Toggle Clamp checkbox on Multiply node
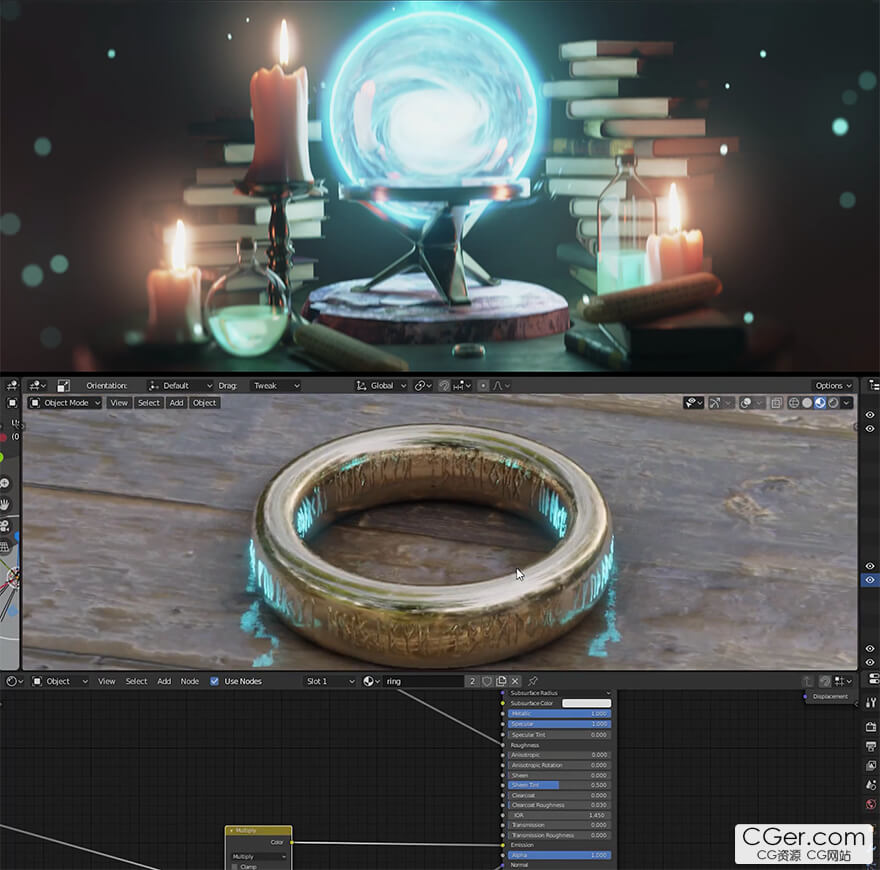This screenshot has width=880, height=870. [235, 866]
